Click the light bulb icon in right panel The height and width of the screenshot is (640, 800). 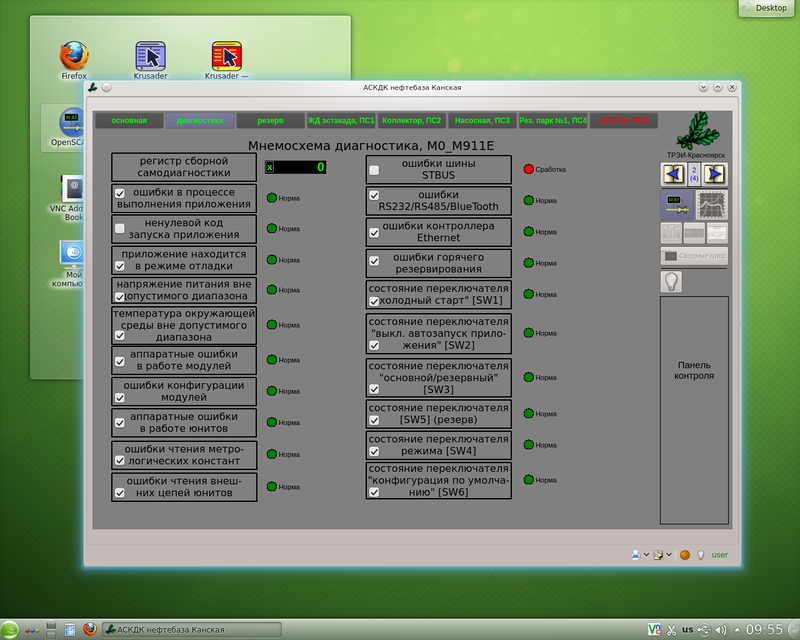[671, 282]
